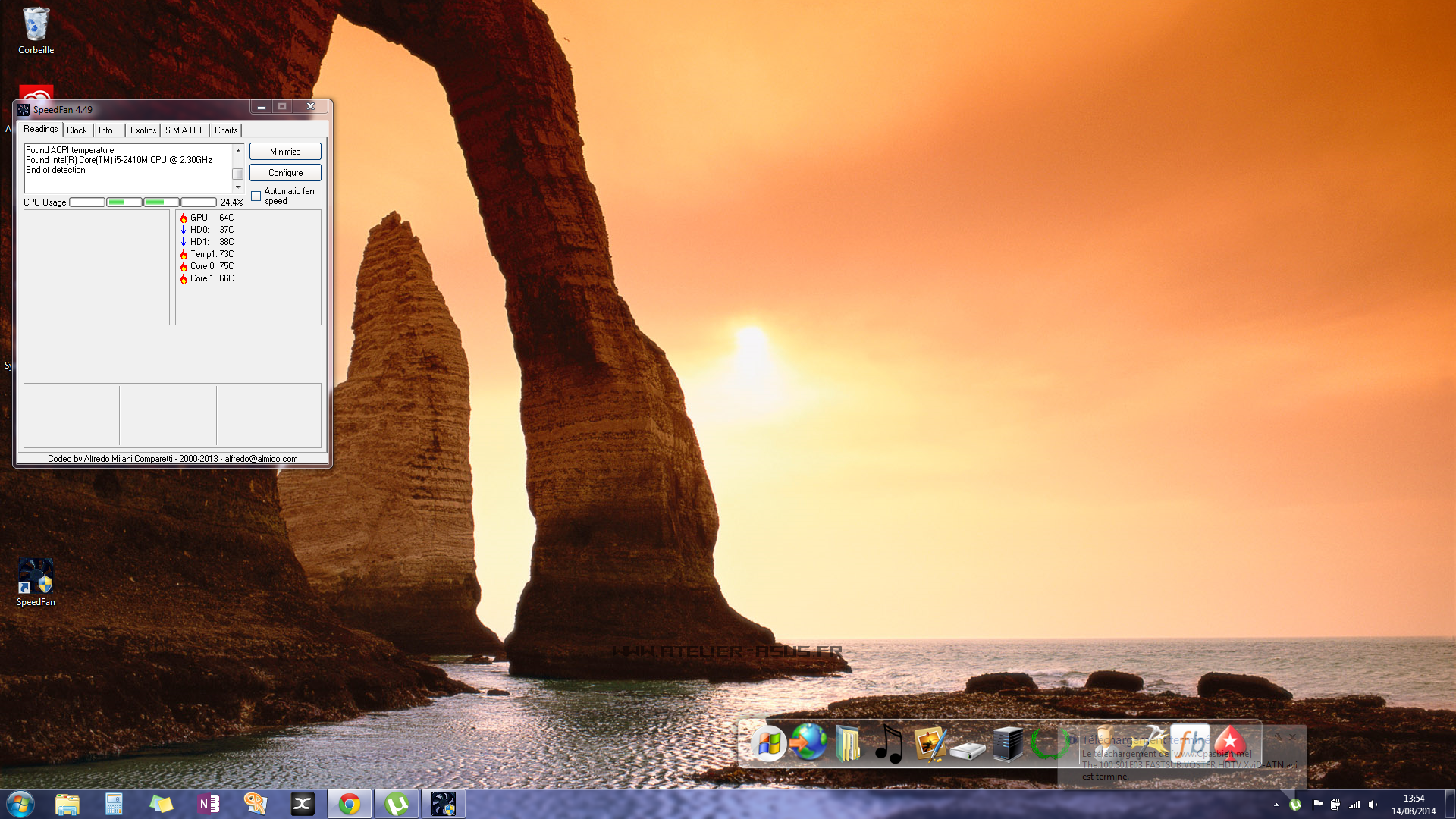Click the volume speaker tray icon

click(1373, 805)
